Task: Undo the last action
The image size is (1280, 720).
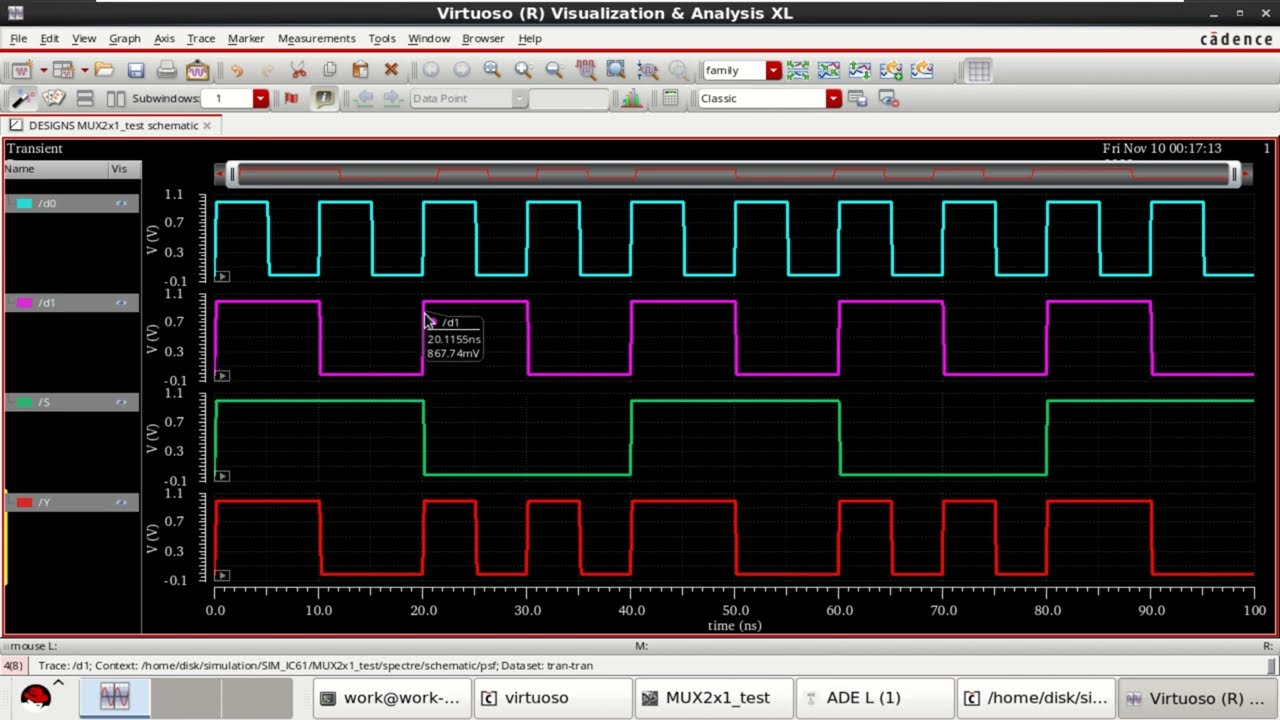Action: (236, 70)
